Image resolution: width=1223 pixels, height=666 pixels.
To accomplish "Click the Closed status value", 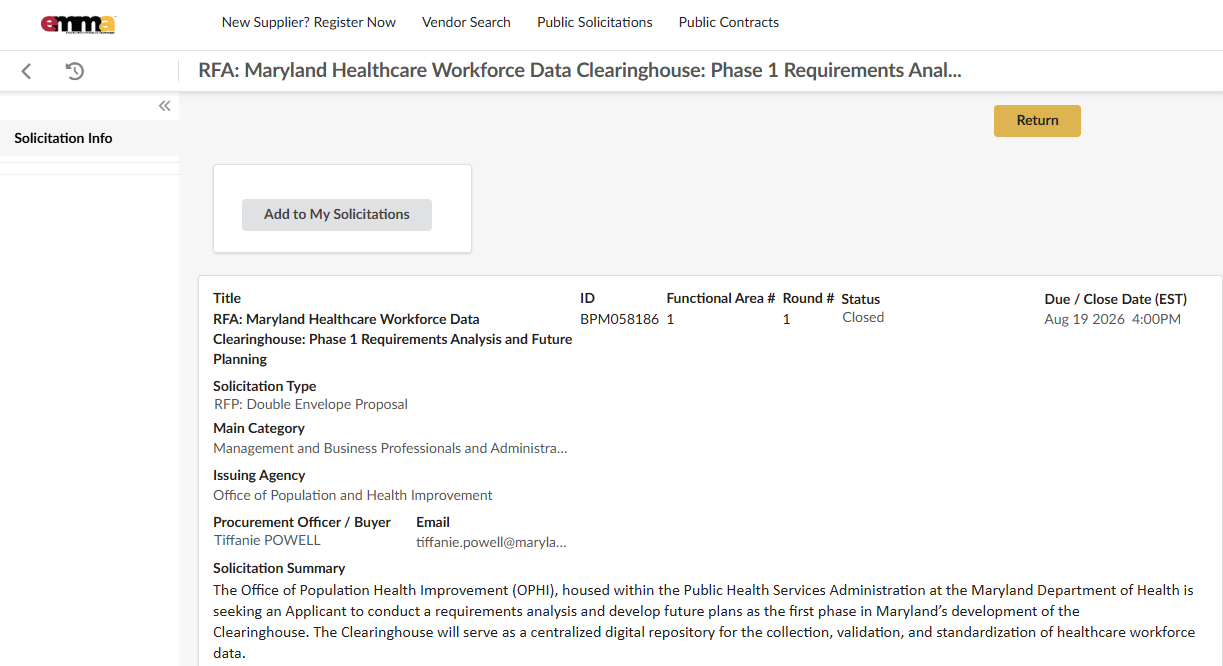I will [863, 317].
